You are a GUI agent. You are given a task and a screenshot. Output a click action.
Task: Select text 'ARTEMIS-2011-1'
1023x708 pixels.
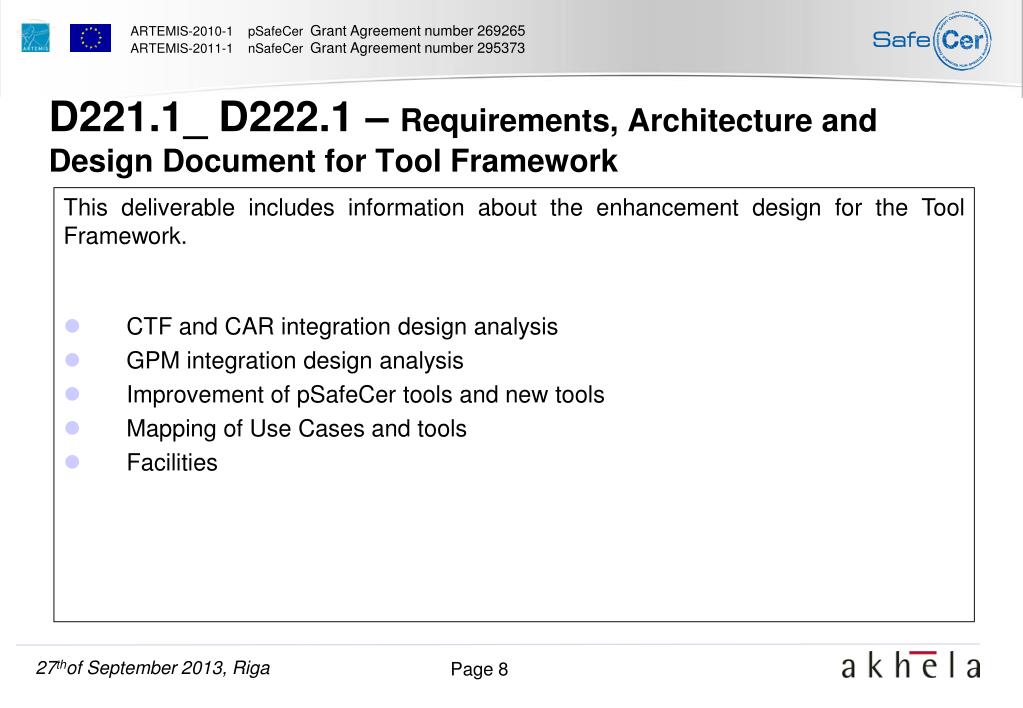click(181, 48)
